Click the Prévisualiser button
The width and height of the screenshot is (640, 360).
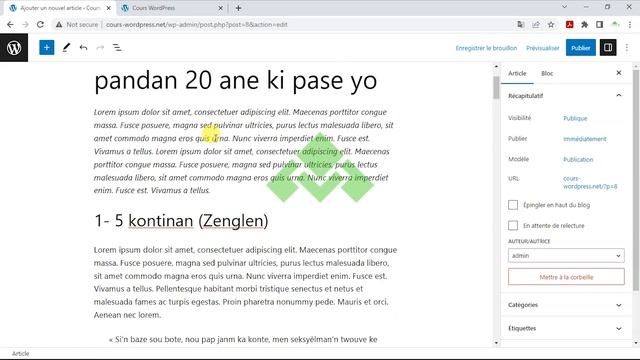click(542, 48)
